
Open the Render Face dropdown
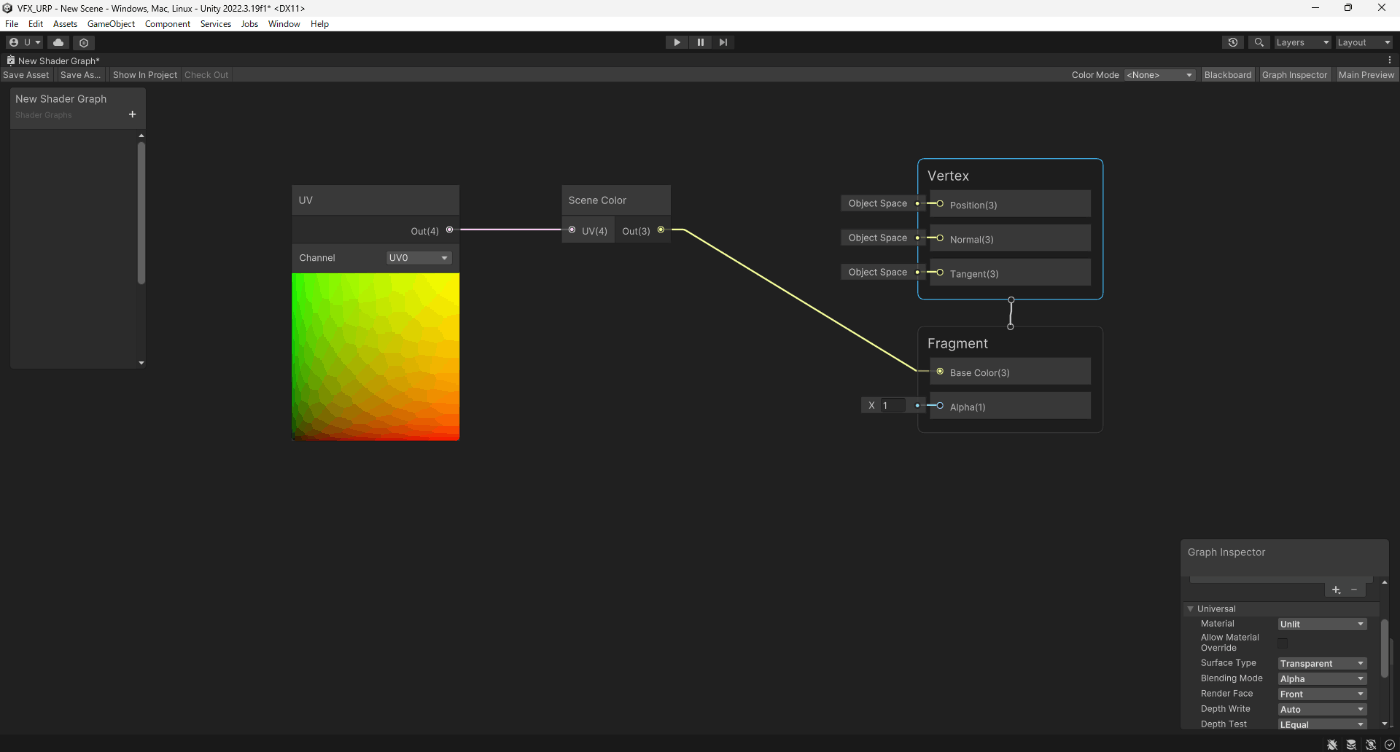pyautogui.click(x=1322, y=694)
